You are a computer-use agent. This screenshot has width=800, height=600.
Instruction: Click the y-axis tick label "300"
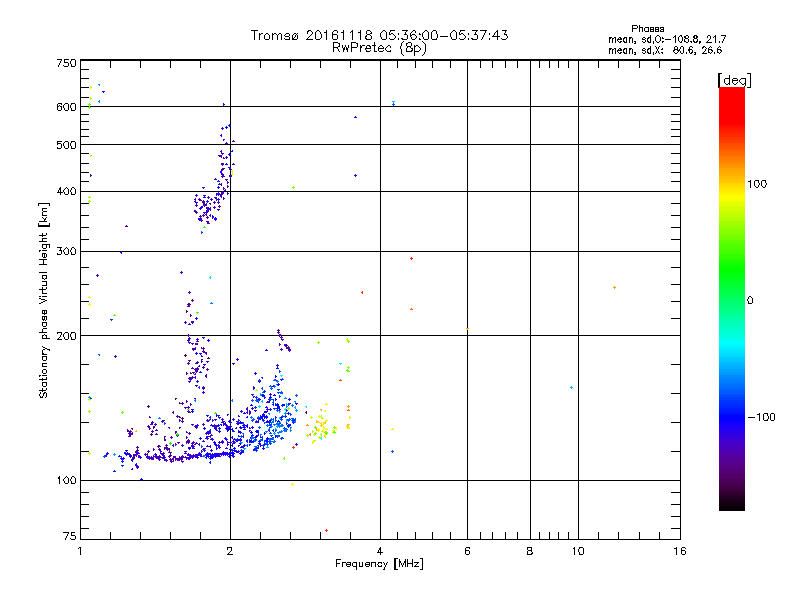click(66, 252)
